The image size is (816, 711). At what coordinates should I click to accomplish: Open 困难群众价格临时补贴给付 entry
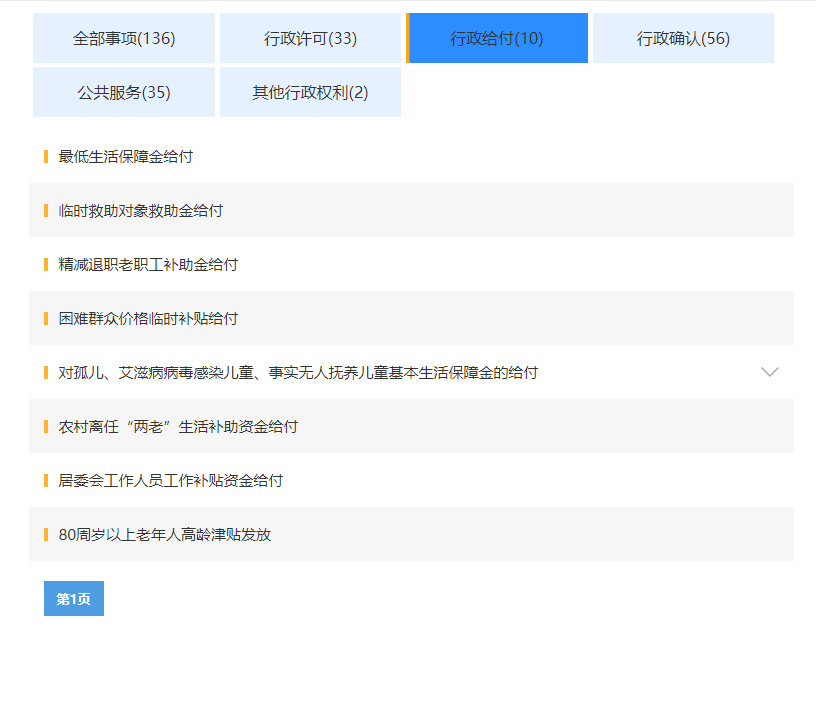point(148,319)
